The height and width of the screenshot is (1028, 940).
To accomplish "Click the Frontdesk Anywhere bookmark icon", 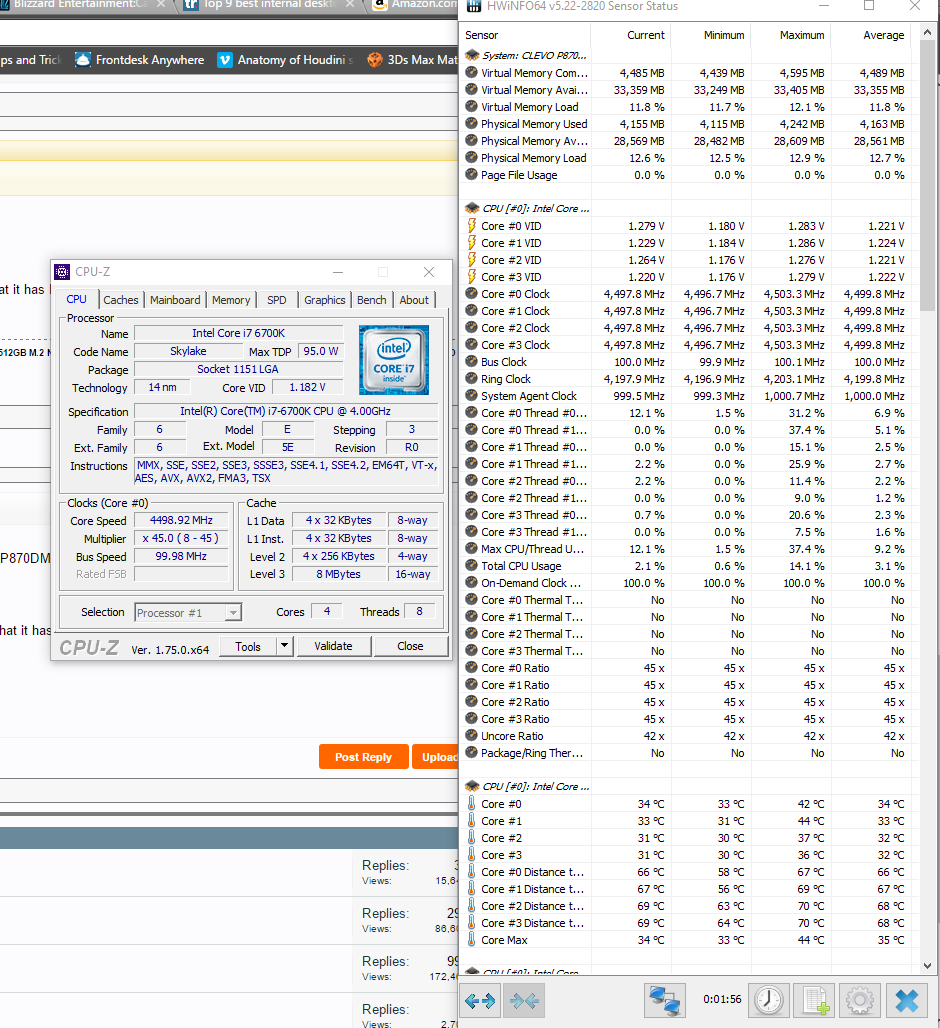I will [83, 60].
